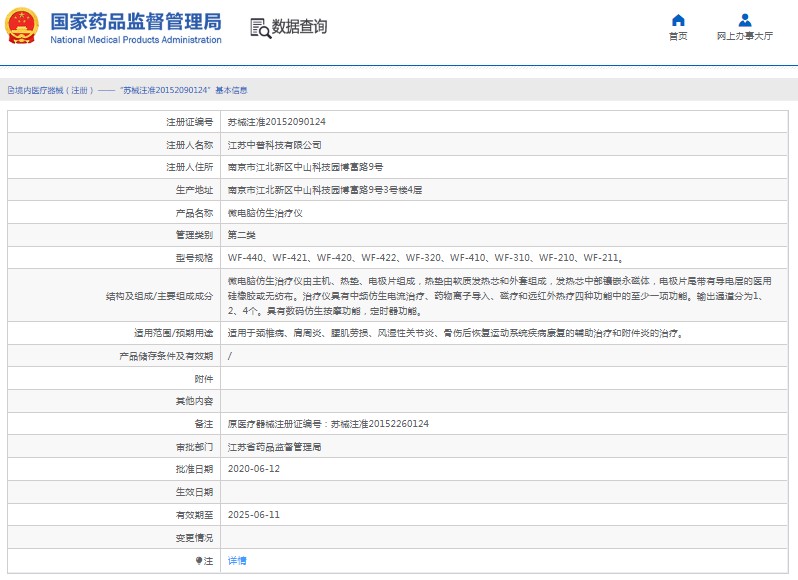Click the 网上办事大厅 label text
The width and height of the screenshot is (798, 580).
pyautogui.click(x=745, y=36)
